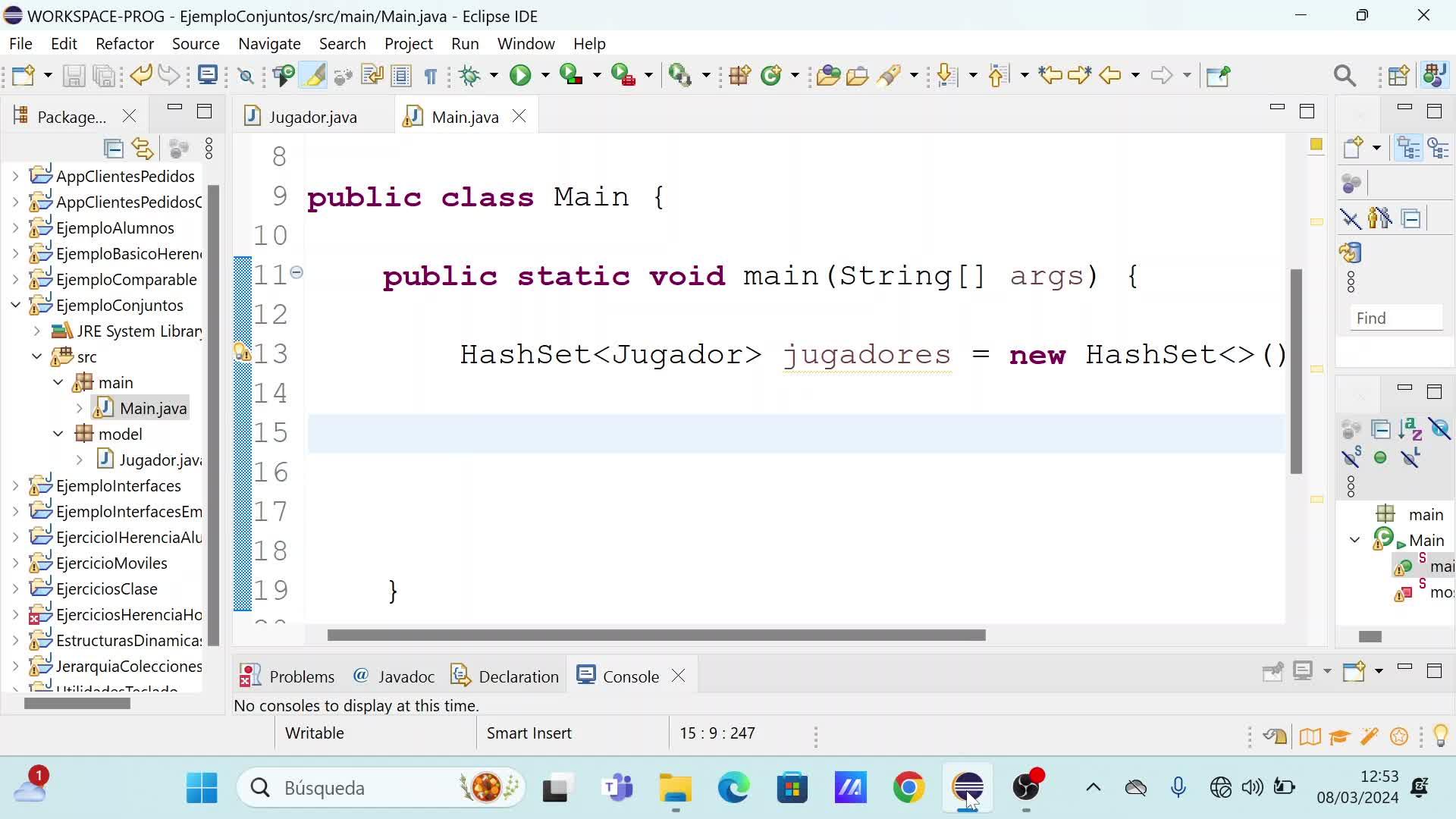The width and height of the screenshot is (1456, 819).
Task: Toggle Show Whitespace Characters pilcrow icon
Action: point(430,76)
